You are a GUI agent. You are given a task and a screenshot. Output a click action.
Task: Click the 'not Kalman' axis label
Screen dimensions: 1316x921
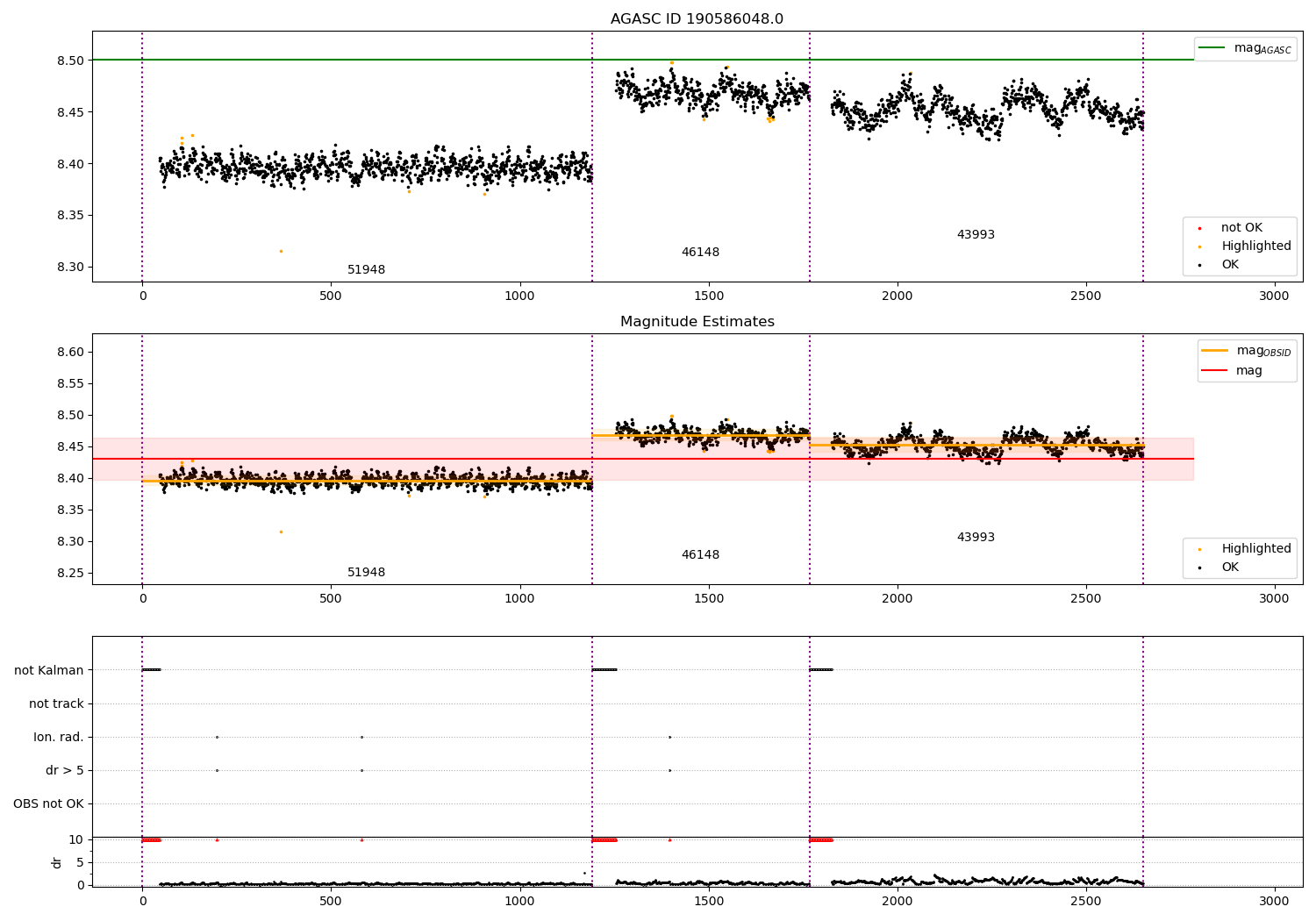[x=49, y=670]
